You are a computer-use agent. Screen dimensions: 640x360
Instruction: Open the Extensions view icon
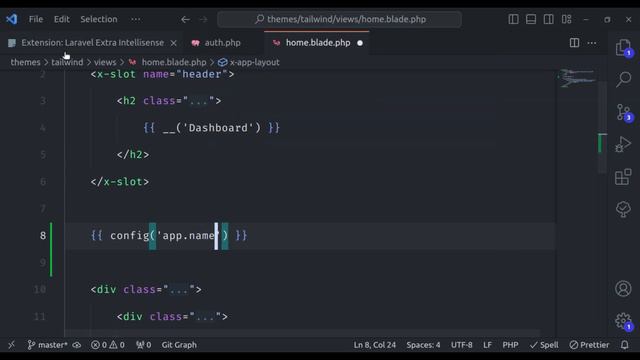pyautogui.click(x=623, y=177)
